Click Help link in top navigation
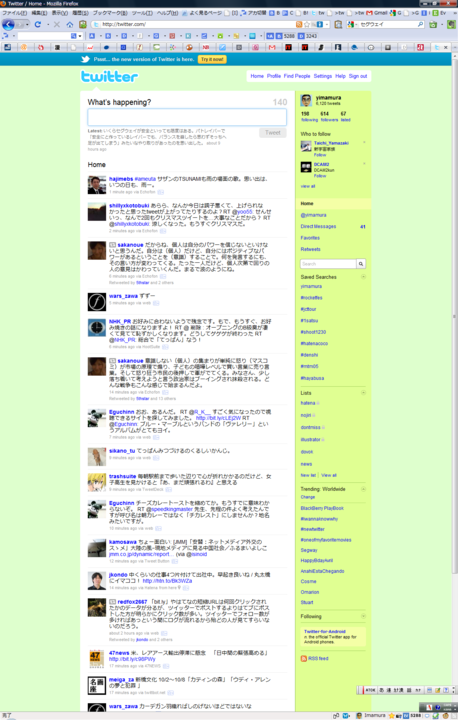This screenshot has height=720, width=458. point(340,76)
